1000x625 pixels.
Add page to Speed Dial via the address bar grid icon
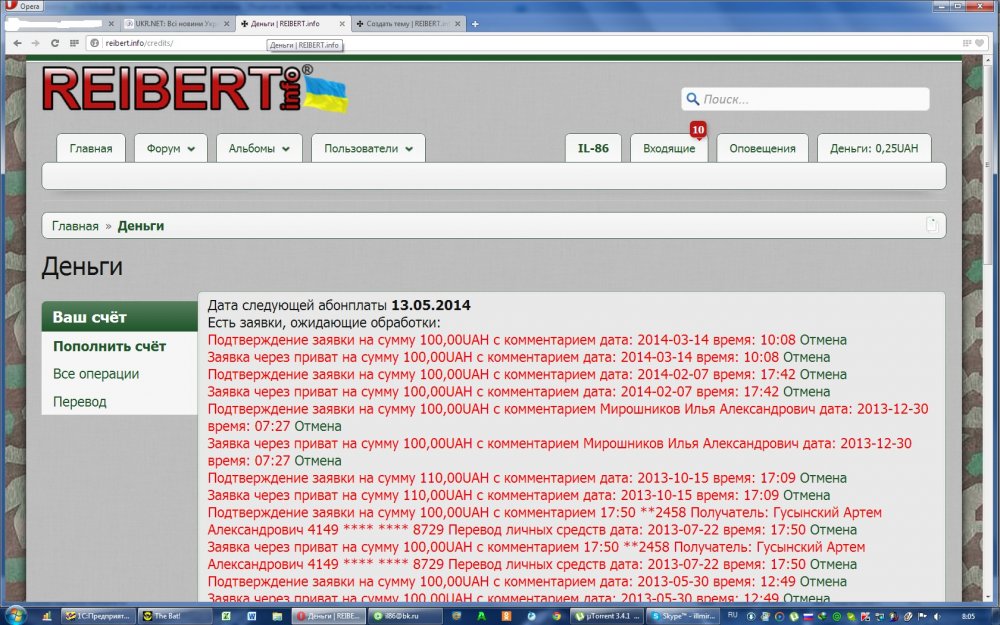tap(967, 43)
